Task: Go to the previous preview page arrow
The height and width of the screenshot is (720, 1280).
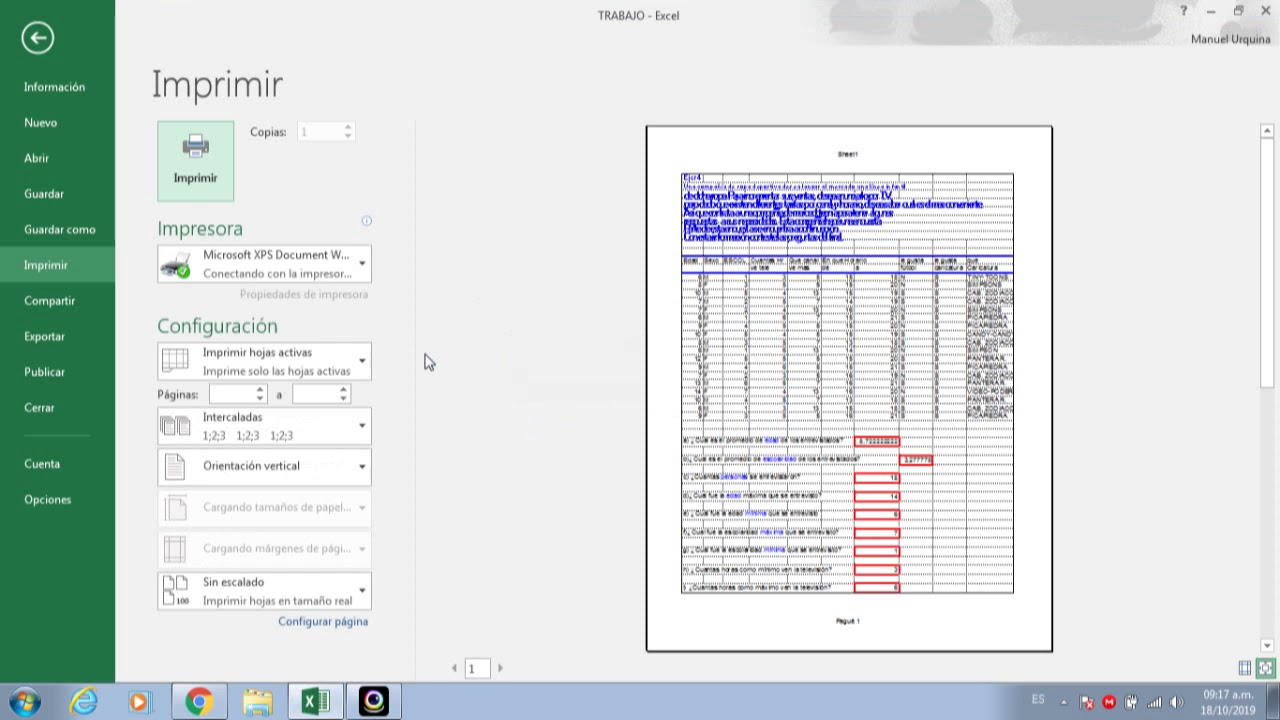Action: coord(454,668)
